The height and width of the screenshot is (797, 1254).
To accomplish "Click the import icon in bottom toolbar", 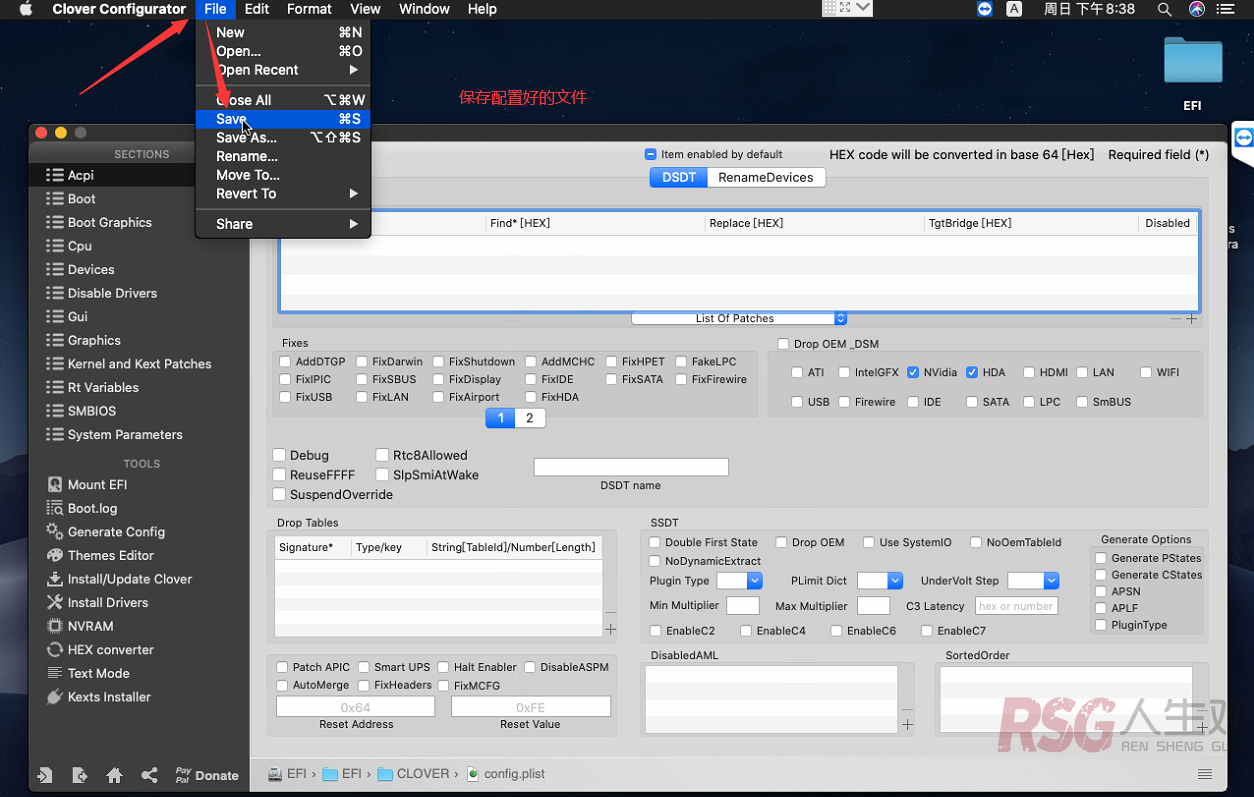I will pyautogui.click(x=45, y=775).
